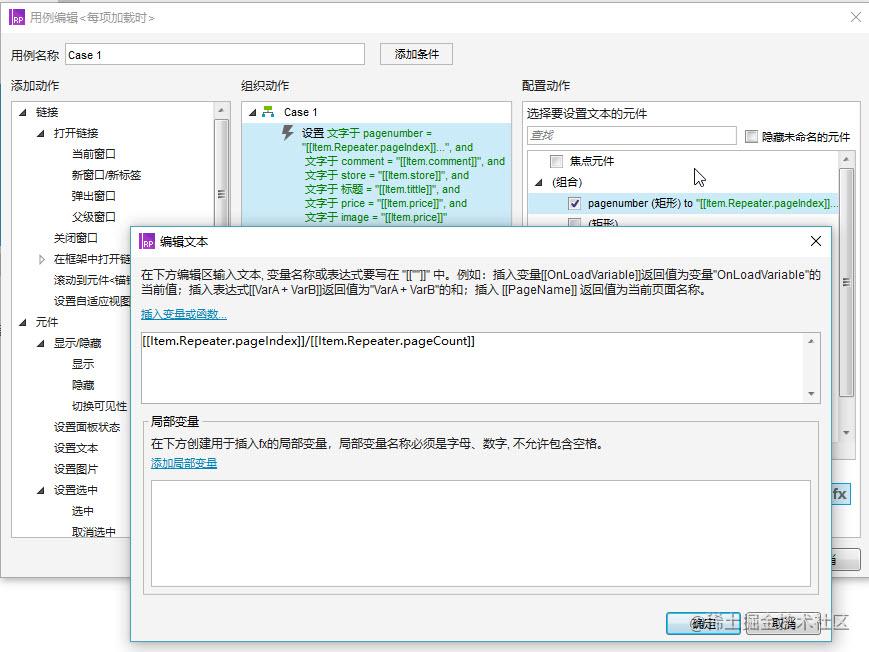Viewport: 869px width, 652px height.
Task: Click the 文字于 image action line
Action: click(376, 217)
